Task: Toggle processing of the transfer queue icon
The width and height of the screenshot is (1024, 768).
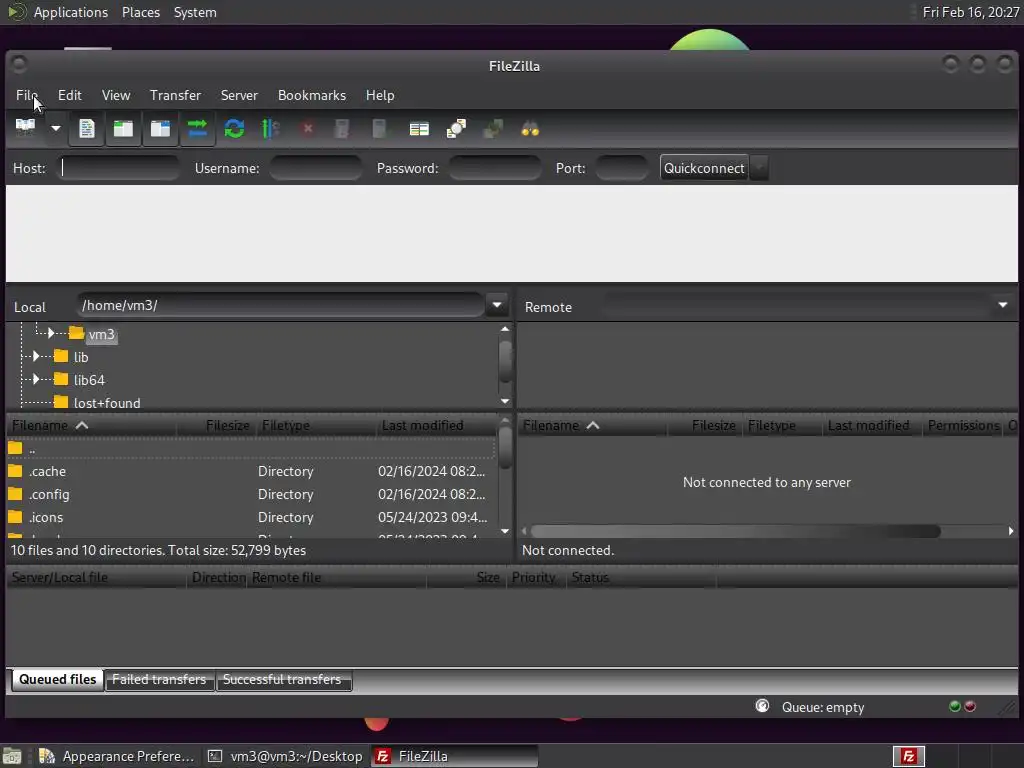Action: point(270,128)
